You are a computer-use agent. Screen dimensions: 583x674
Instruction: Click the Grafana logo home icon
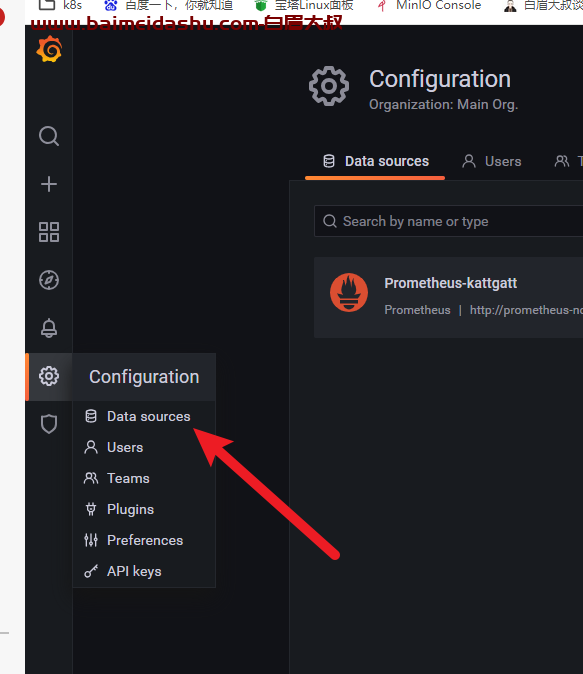pyautogui.click(x=49, y=49)
